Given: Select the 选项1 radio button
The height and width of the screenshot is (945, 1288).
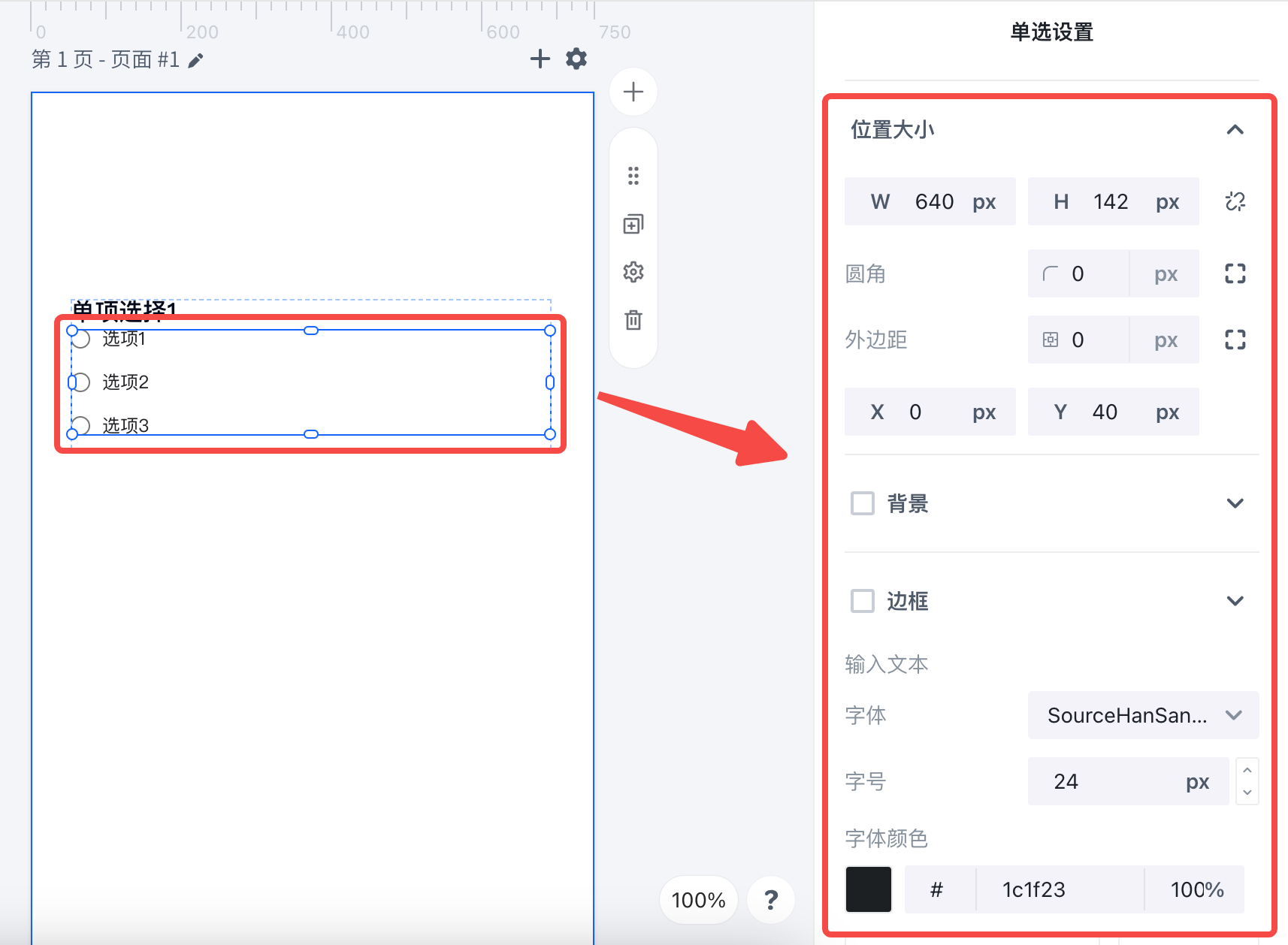Looking at the screenshot, I should click(x=81, y=339).
